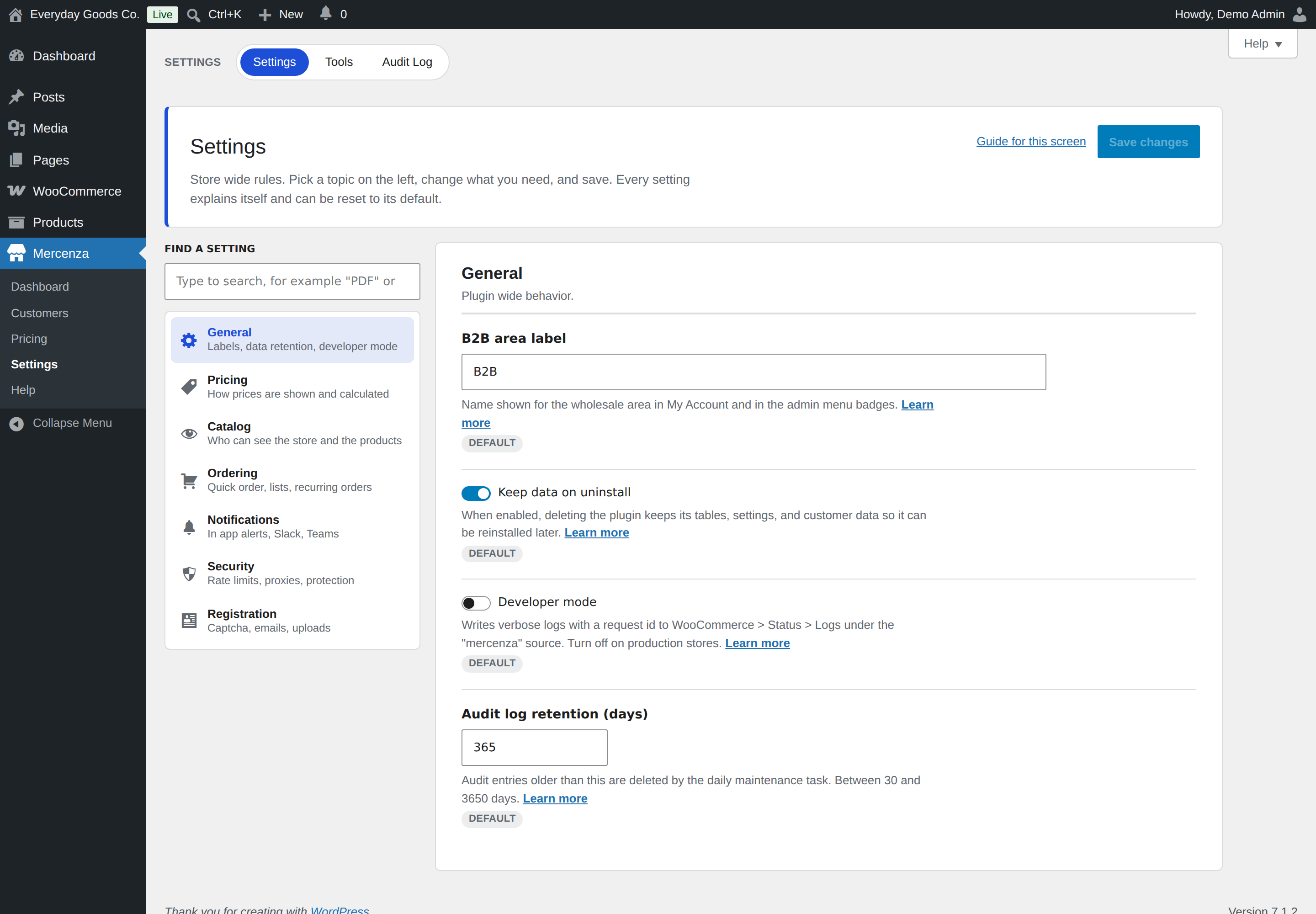Click the Posts pin icon
Viewport: 1316px width, 914px height.
pos(16,97)
